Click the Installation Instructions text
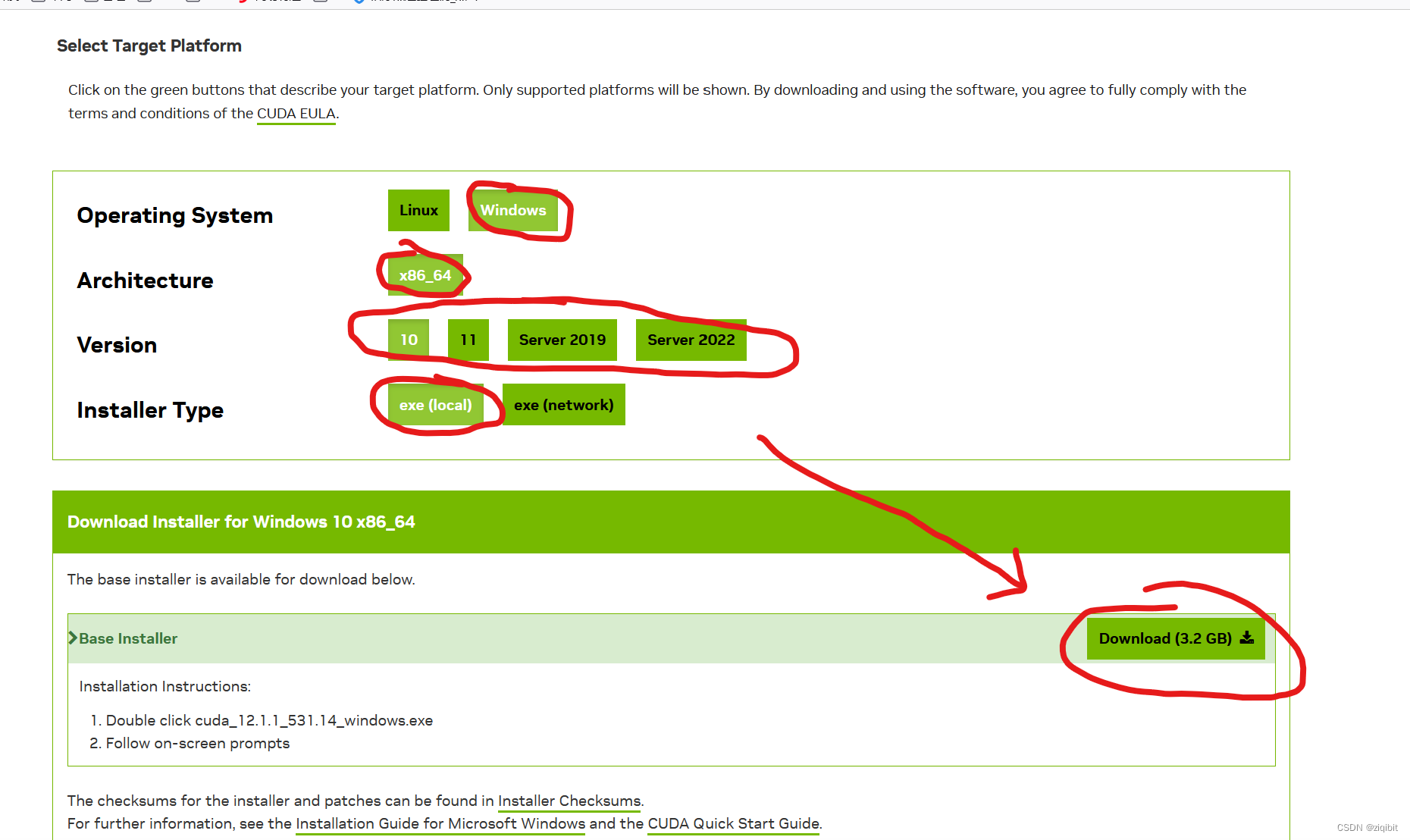This screenshot has height=840, width=1410. click(x=165, y=686)
